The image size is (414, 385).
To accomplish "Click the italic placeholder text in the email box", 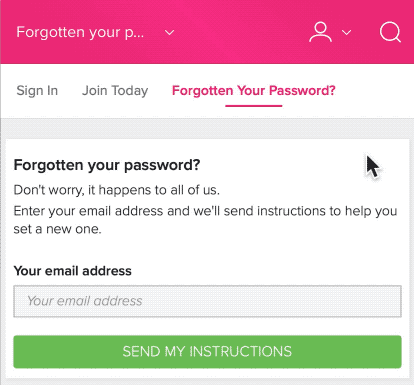I will [85, 301].
